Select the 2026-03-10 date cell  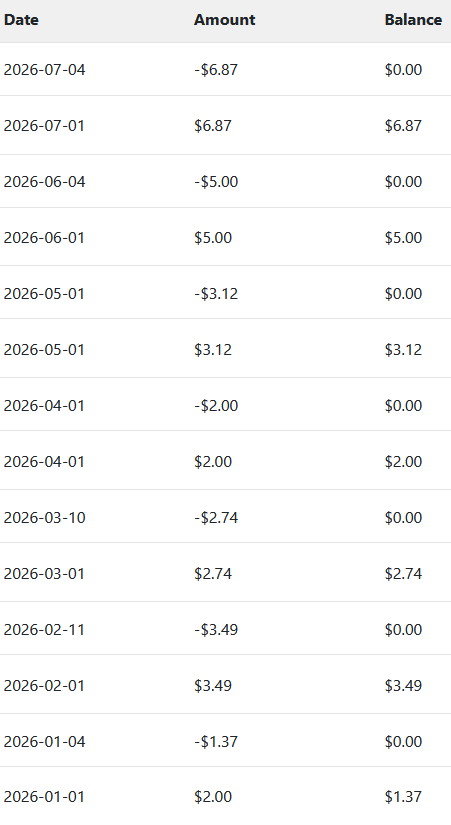pos(44,518)
